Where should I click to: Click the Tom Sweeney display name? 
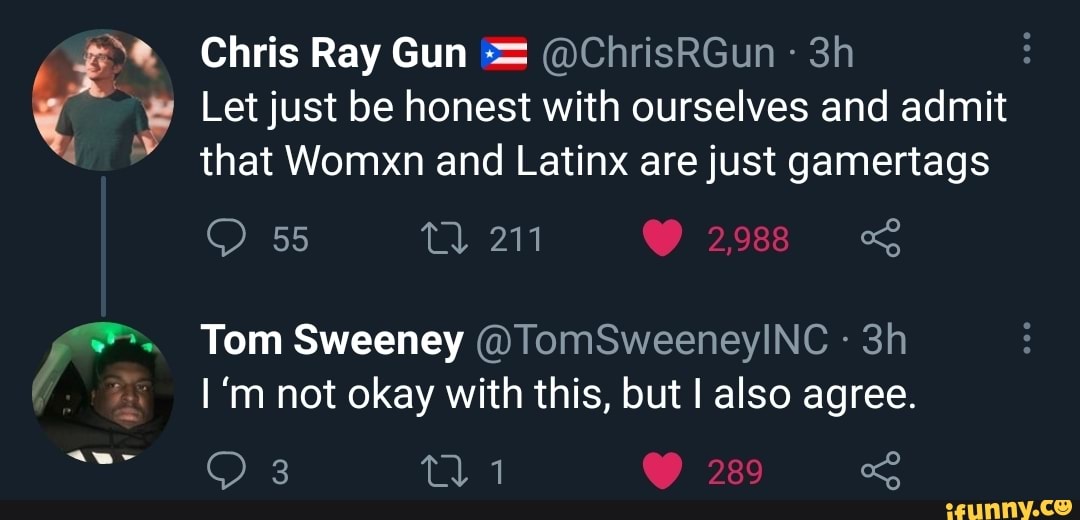tap(332, 342)
